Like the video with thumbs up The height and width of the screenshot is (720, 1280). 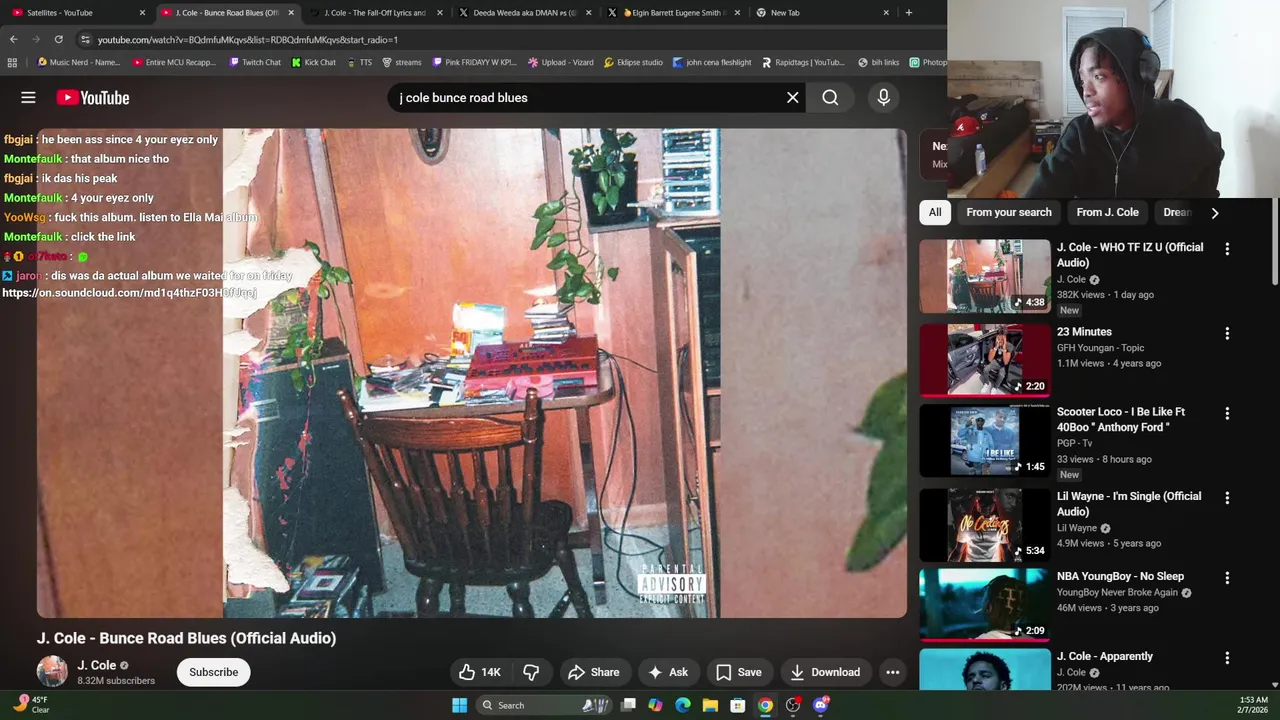pyautogui.click(x=480, y=672)
